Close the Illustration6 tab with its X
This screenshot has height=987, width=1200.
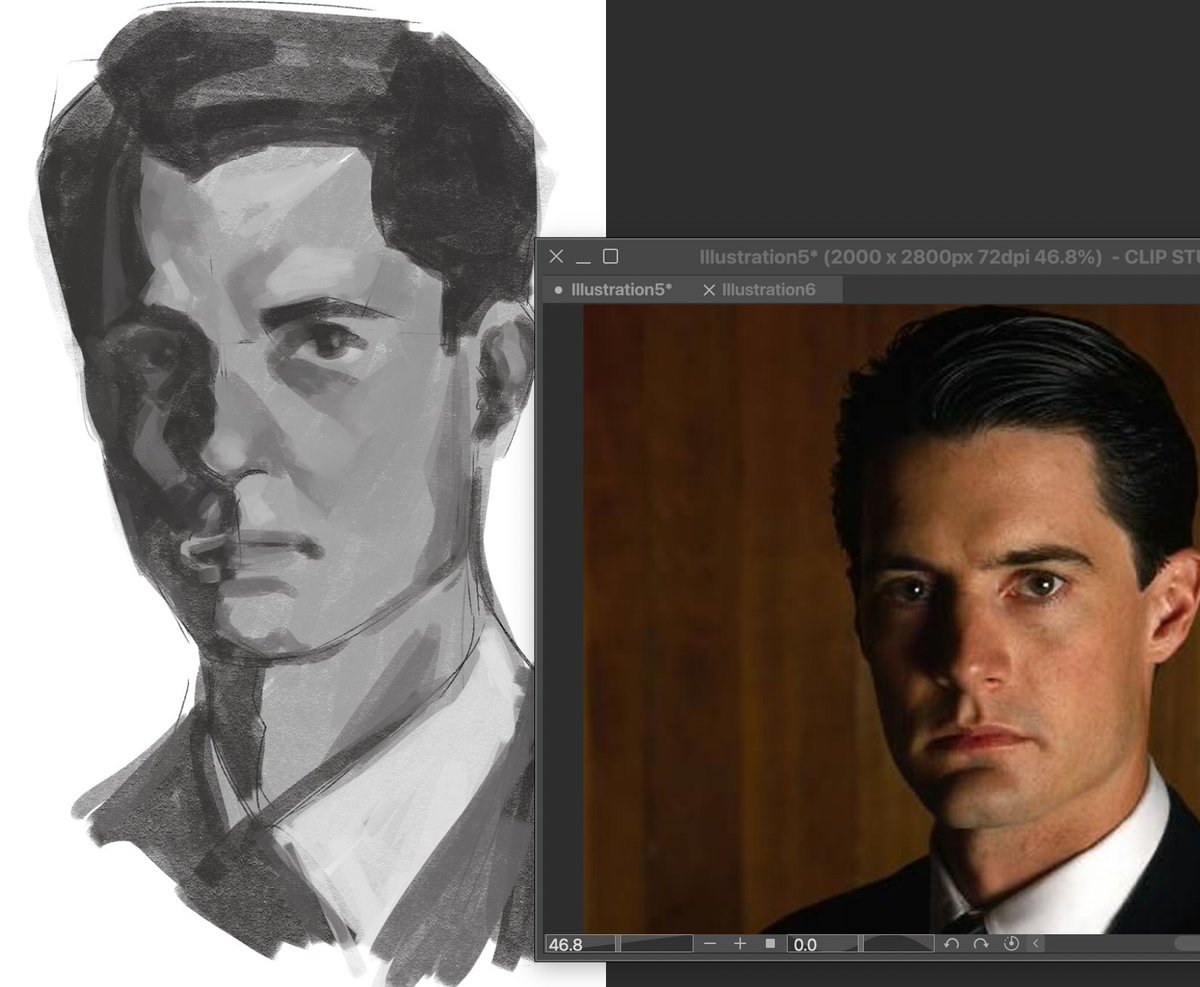(x=709, y=290)
